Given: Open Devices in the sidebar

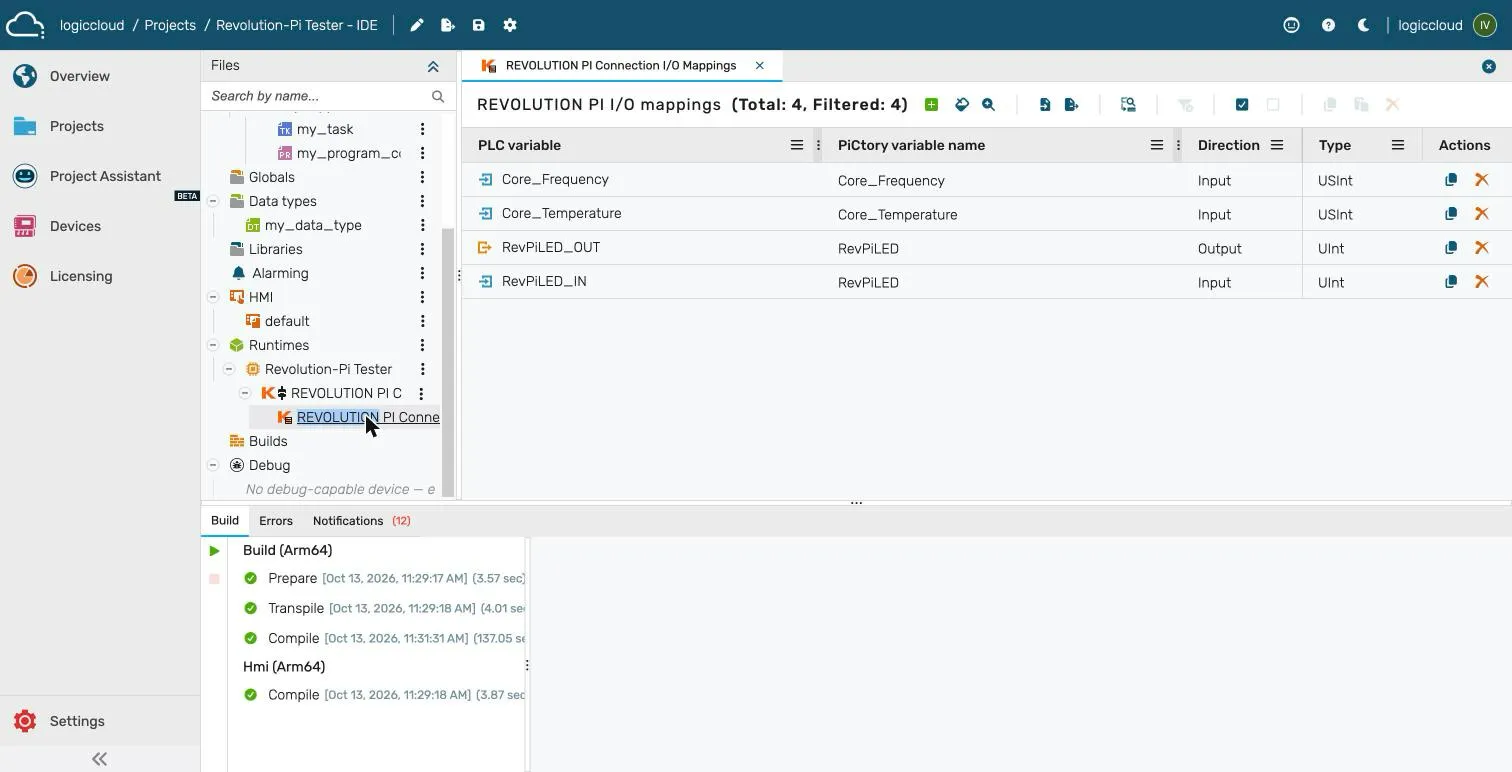Looking at the screenshot, I should pyautogui.click(x=75, y=226).
